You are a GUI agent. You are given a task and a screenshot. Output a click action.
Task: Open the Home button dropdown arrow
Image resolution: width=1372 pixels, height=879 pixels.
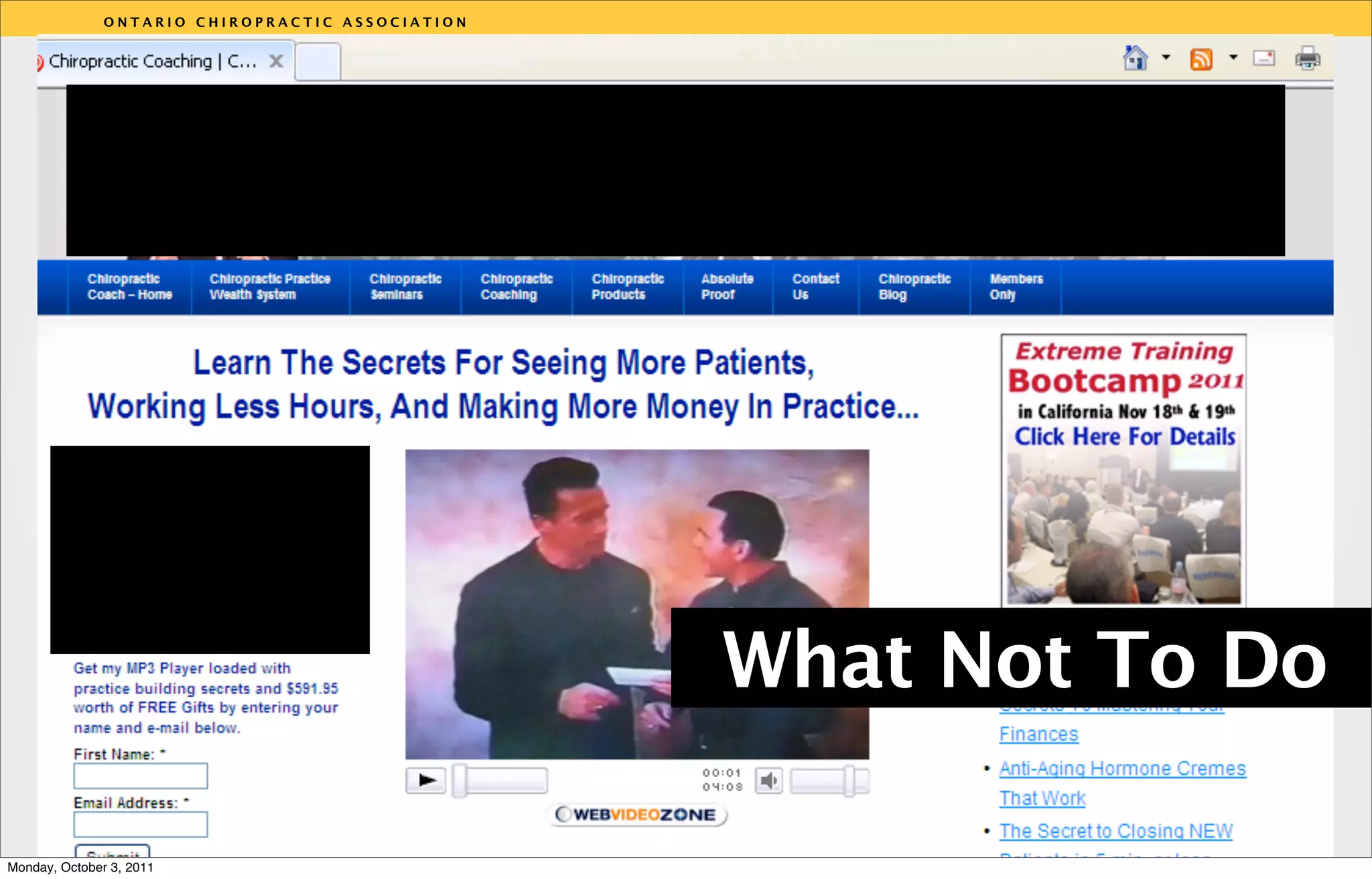pos(1166,58)
